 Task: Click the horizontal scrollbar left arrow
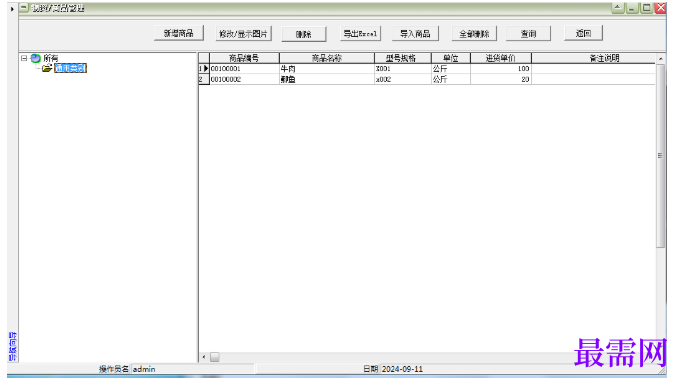click(203, 357)
